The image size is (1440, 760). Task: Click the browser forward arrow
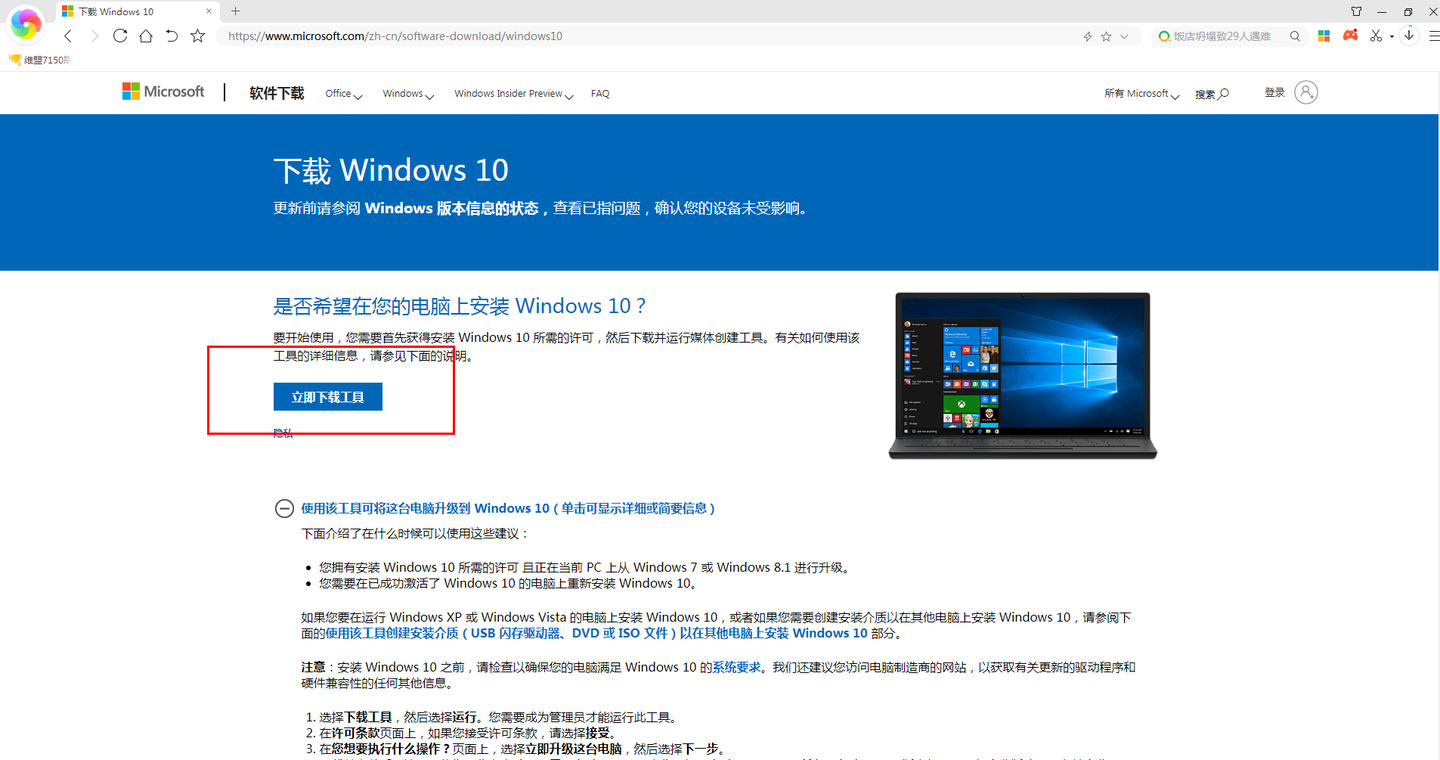pyautogui.click(x=94, y=36)
